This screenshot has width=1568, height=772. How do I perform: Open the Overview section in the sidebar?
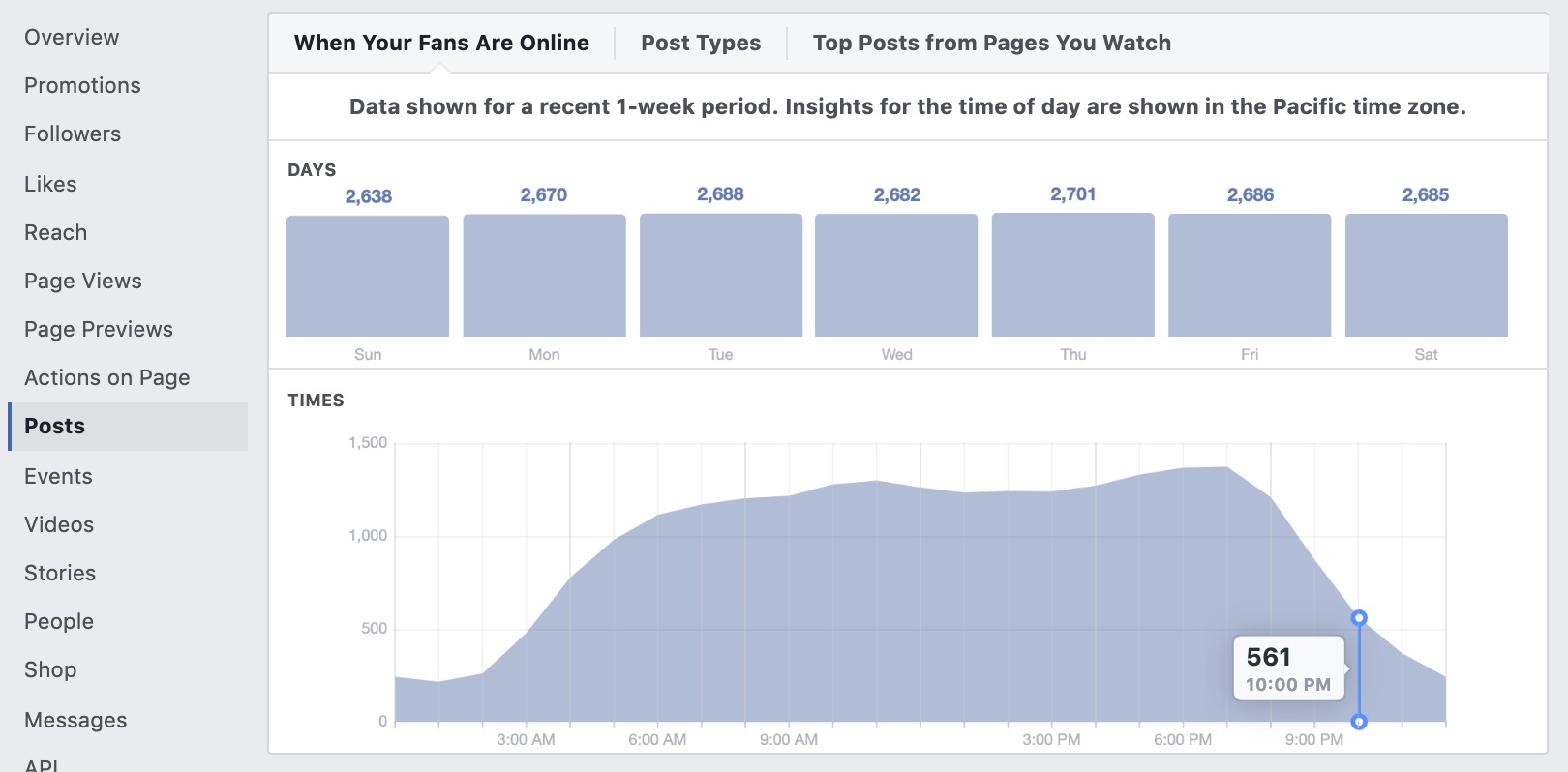(72, 37)
